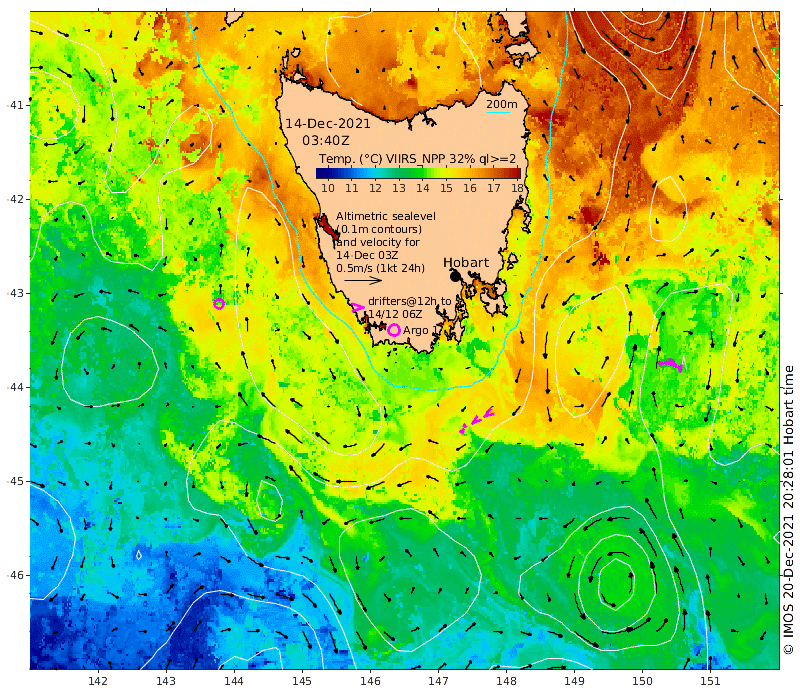Click the 'Temp. (°C) VIIRS_NPP 32% ql>=2' label
The width and height of the screenshot is (800, 700).
[417, 159]
